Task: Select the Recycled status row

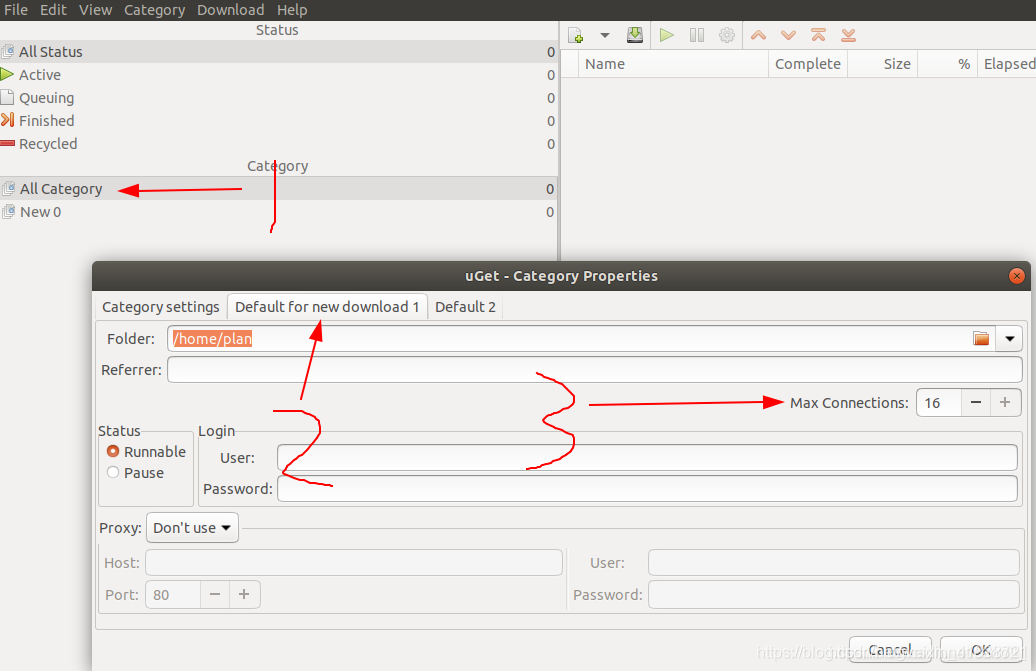Action: 278,144
